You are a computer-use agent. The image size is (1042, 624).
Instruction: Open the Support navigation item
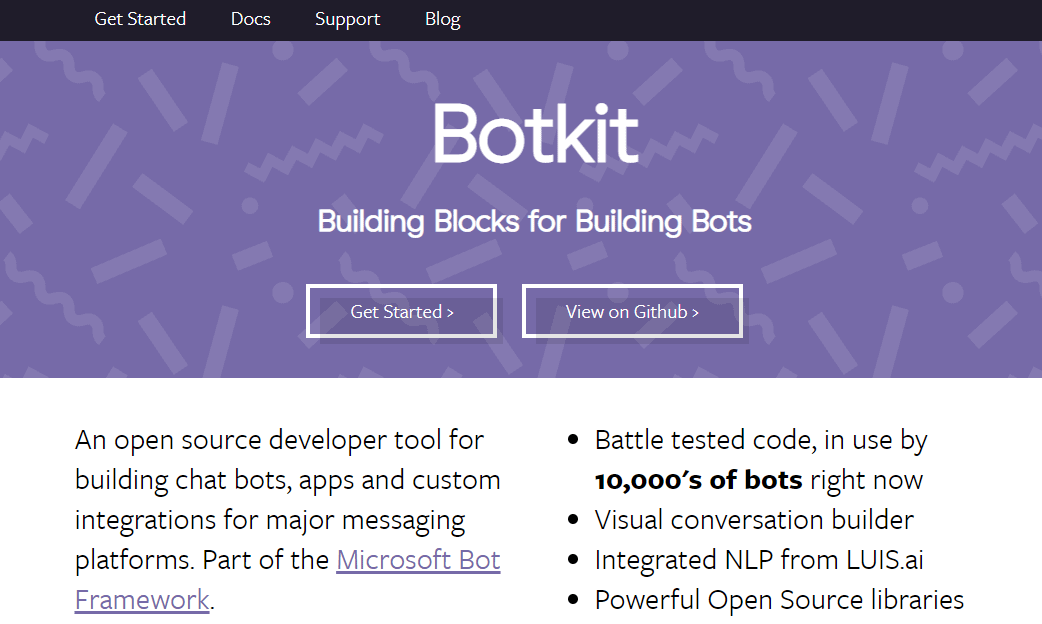point(348,19)
